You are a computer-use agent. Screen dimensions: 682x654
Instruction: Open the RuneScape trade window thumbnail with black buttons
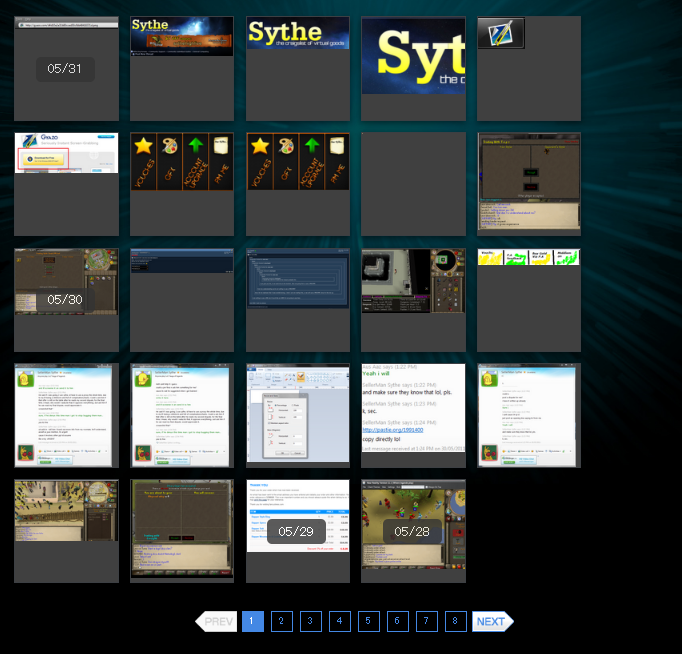click(529, 184)
